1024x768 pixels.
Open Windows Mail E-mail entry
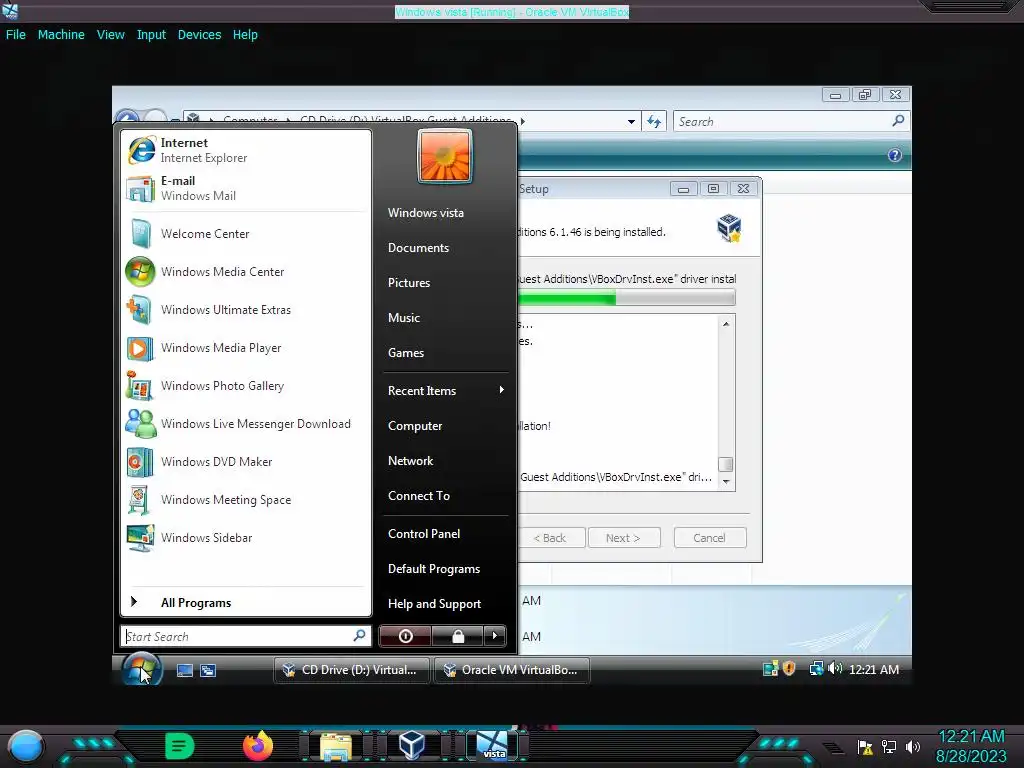coord(246,188)
